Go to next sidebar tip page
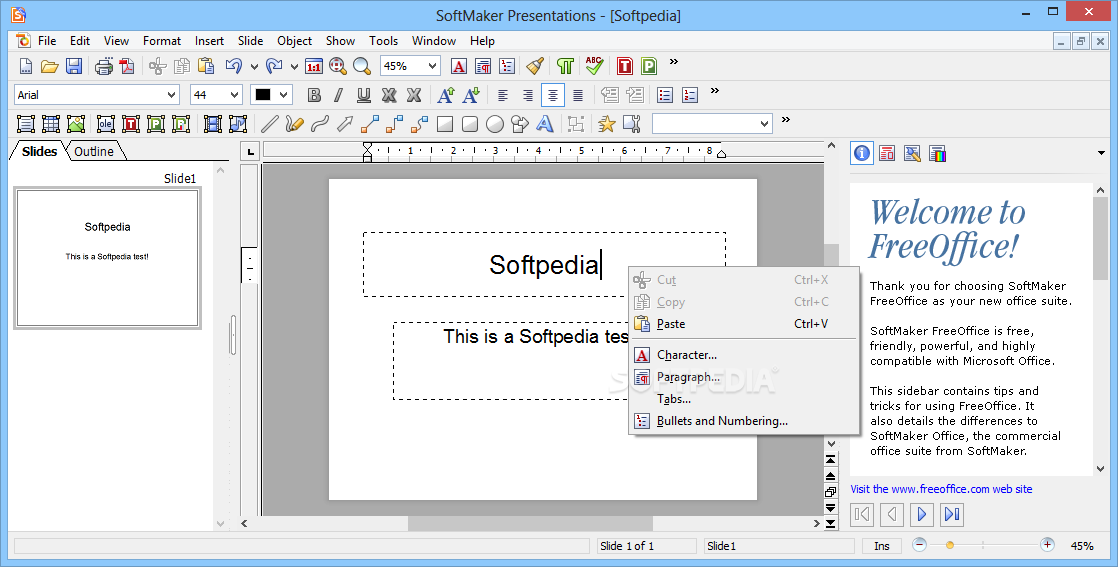 922,514
